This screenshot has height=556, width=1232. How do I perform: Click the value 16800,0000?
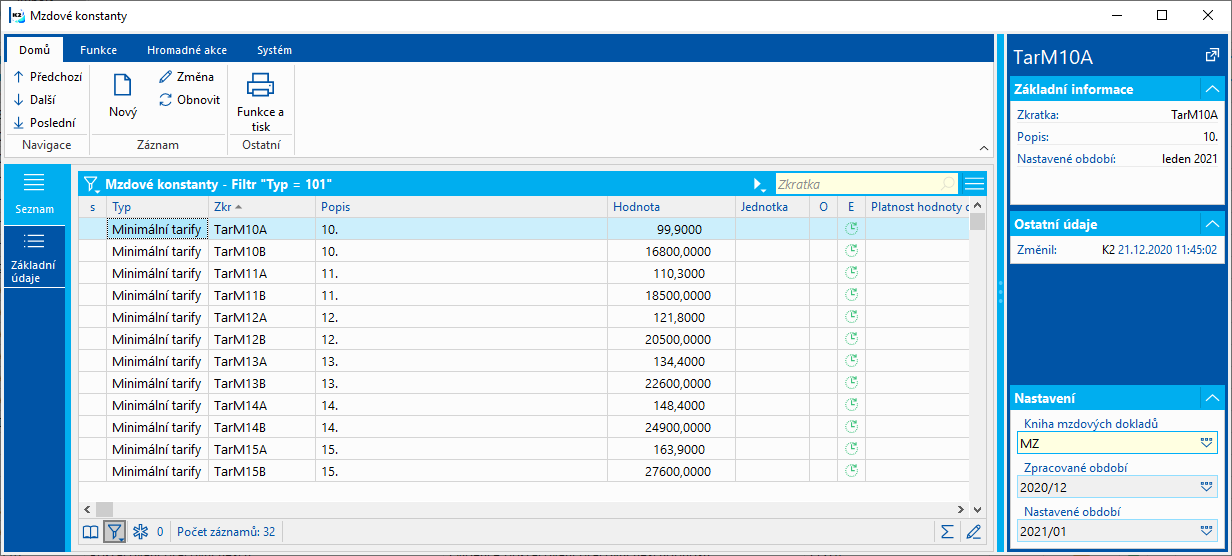pyautogui.click(x=678, y=251)
